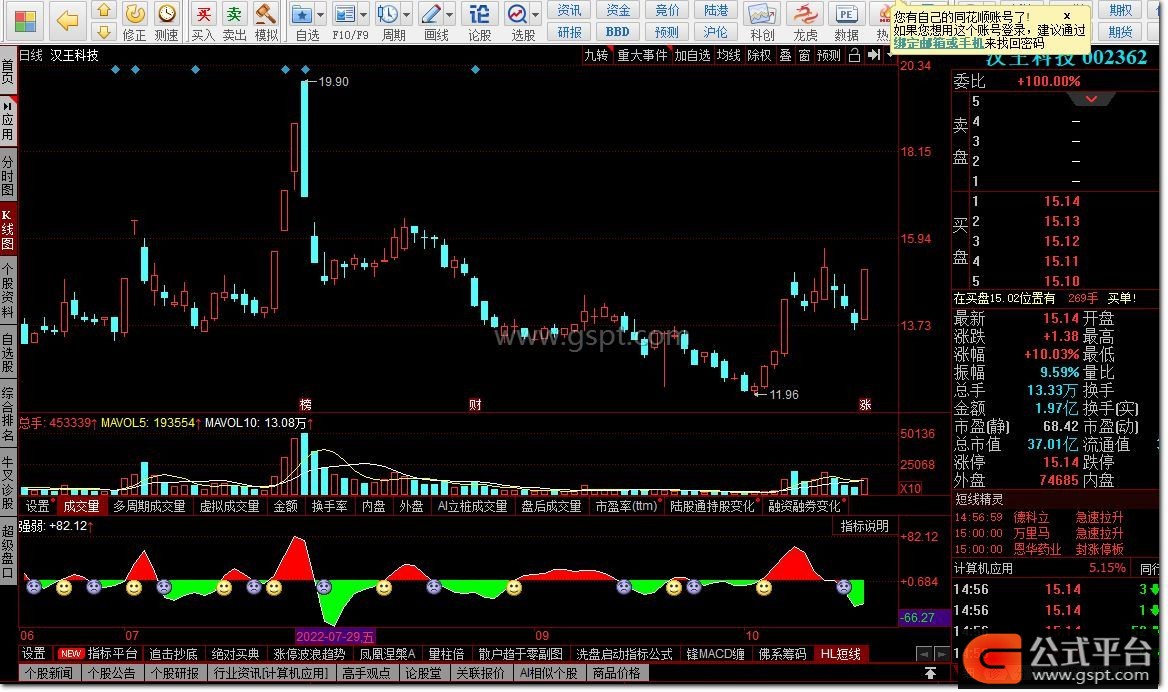Click the upward arrow icon in the news bar
The image size is (1168, 692).
click(x=930, y=673)
